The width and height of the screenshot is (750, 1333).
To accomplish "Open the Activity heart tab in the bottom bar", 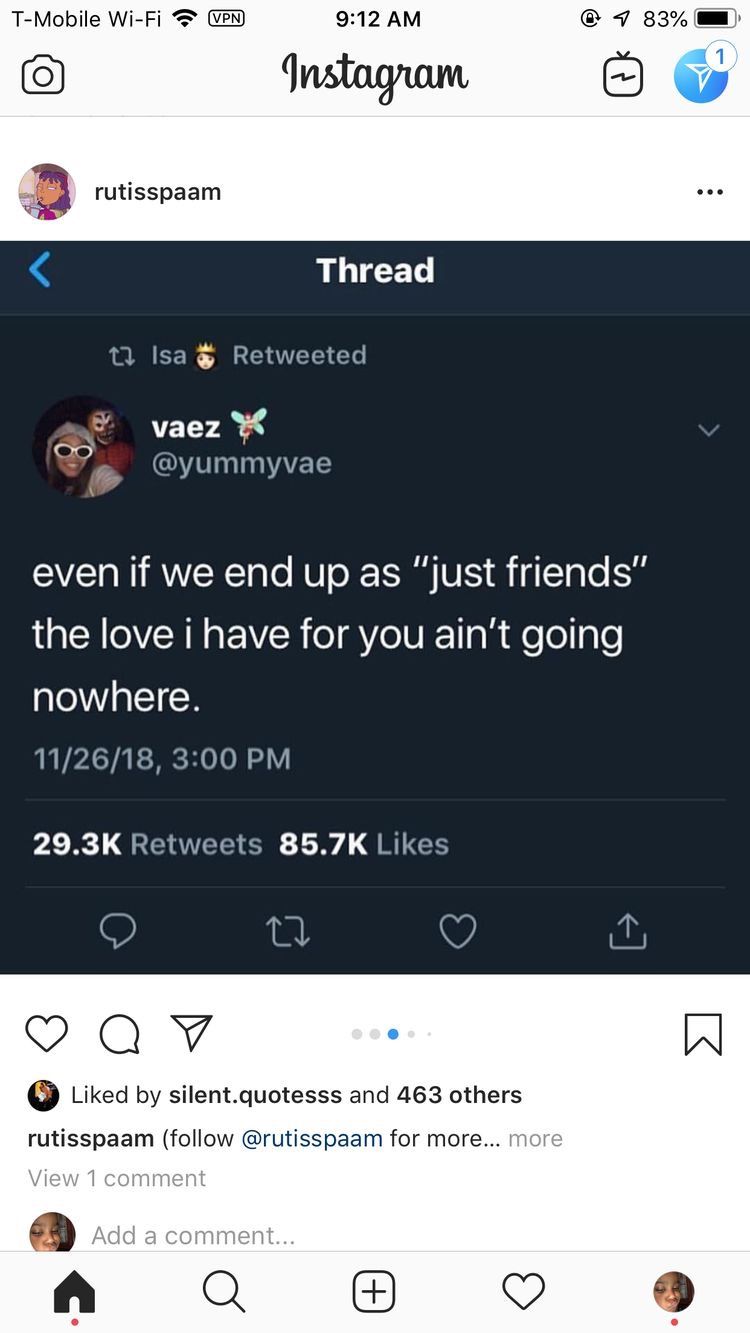I will point(524,1291).
